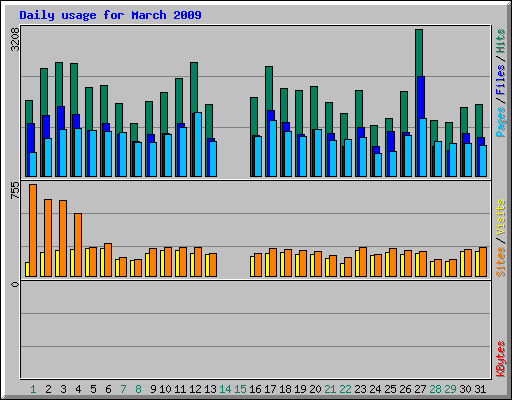Click the 'Hits' legend label
Screen dimensions: 512x400
[500, 41]
